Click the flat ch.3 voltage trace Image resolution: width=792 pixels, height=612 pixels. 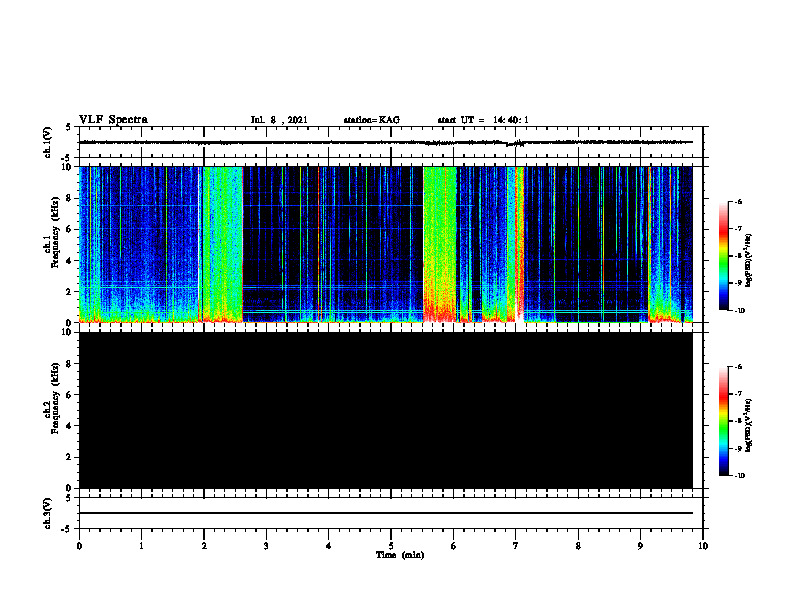point(386,513)
